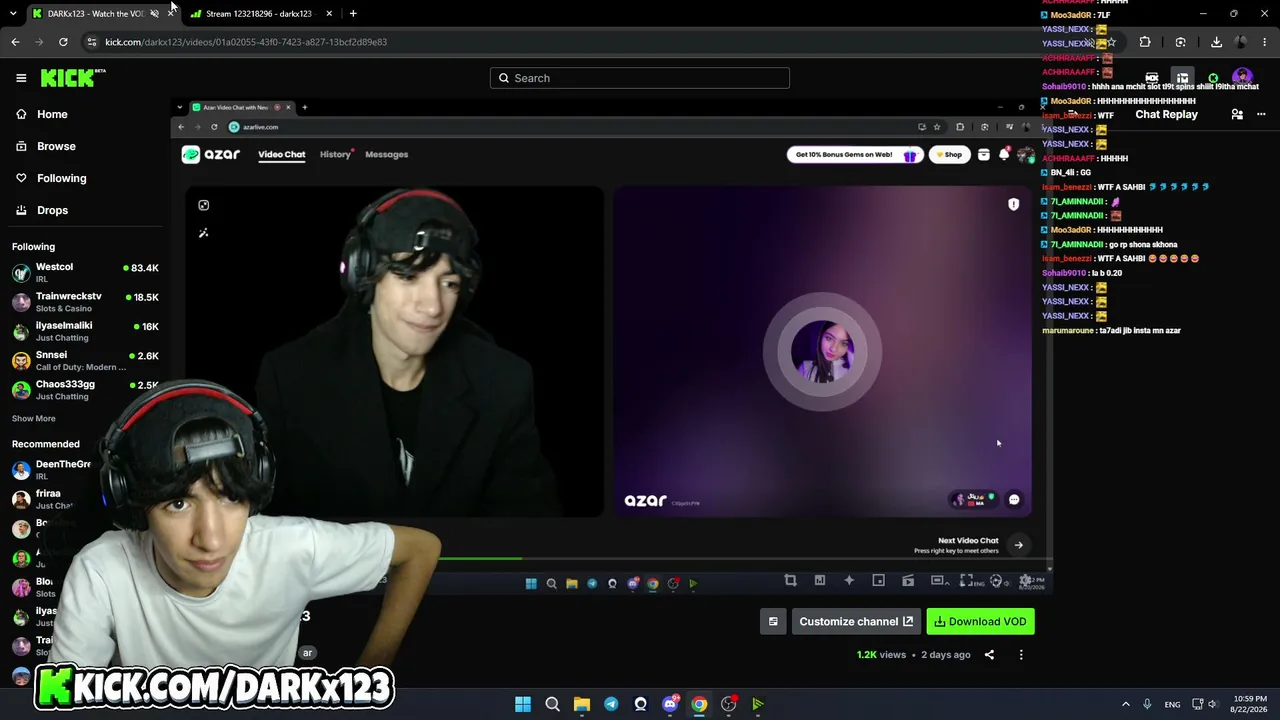Open Chat Replay three-dot options
The image size is (1280, 720).
click(x=1261, y=114)
